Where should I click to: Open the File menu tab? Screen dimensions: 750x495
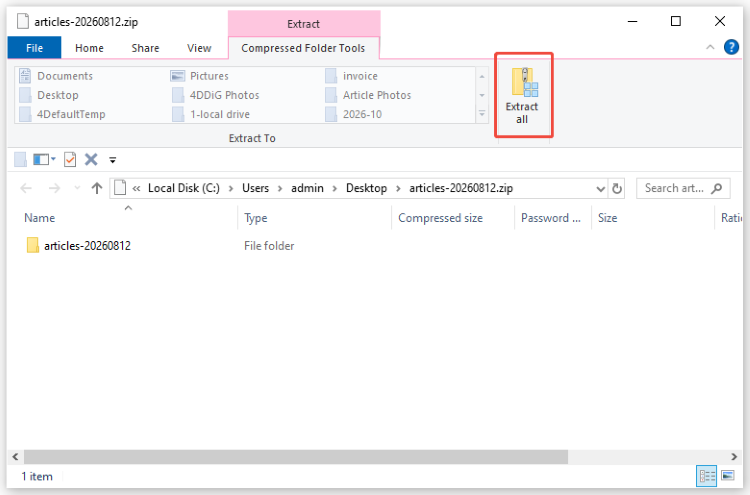tap(34, 48)
